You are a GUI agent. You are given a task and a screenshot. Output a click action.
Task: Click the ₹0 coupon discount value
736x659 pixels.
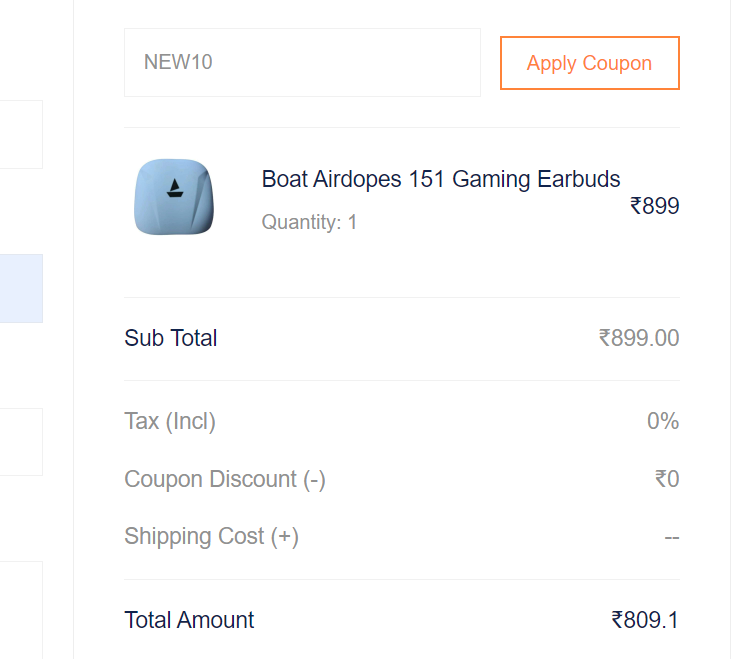pyautogui.click(x=667, y=479)
